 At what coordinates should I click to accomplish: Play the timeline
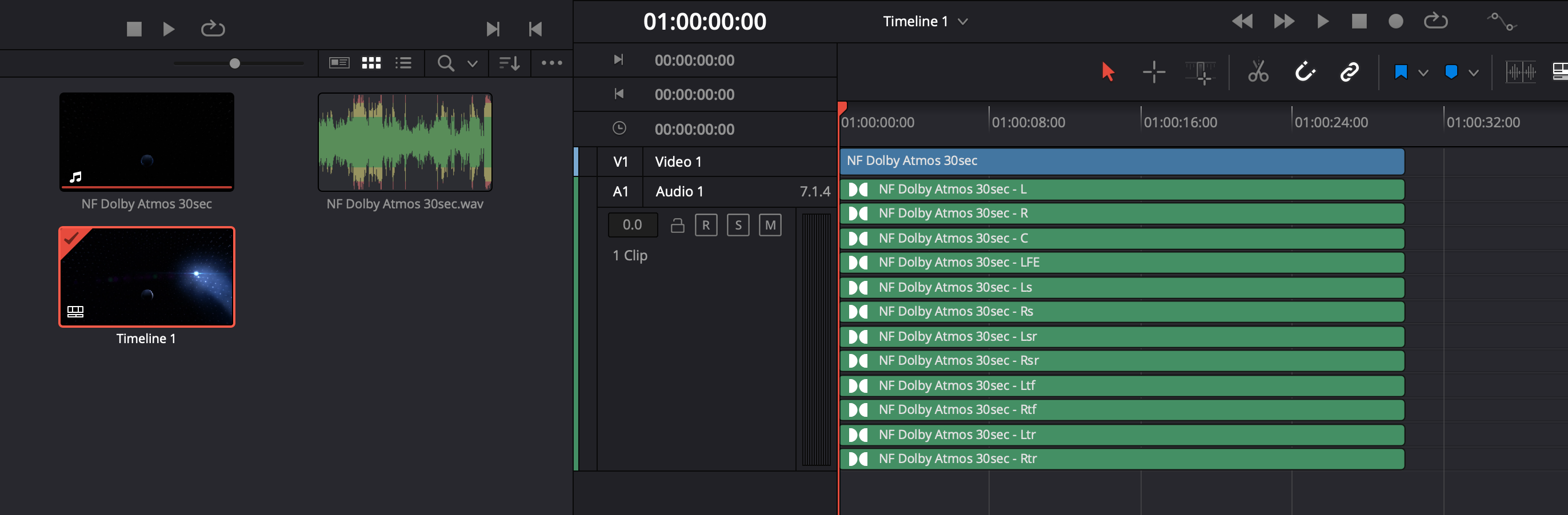tap(1323, 21)
